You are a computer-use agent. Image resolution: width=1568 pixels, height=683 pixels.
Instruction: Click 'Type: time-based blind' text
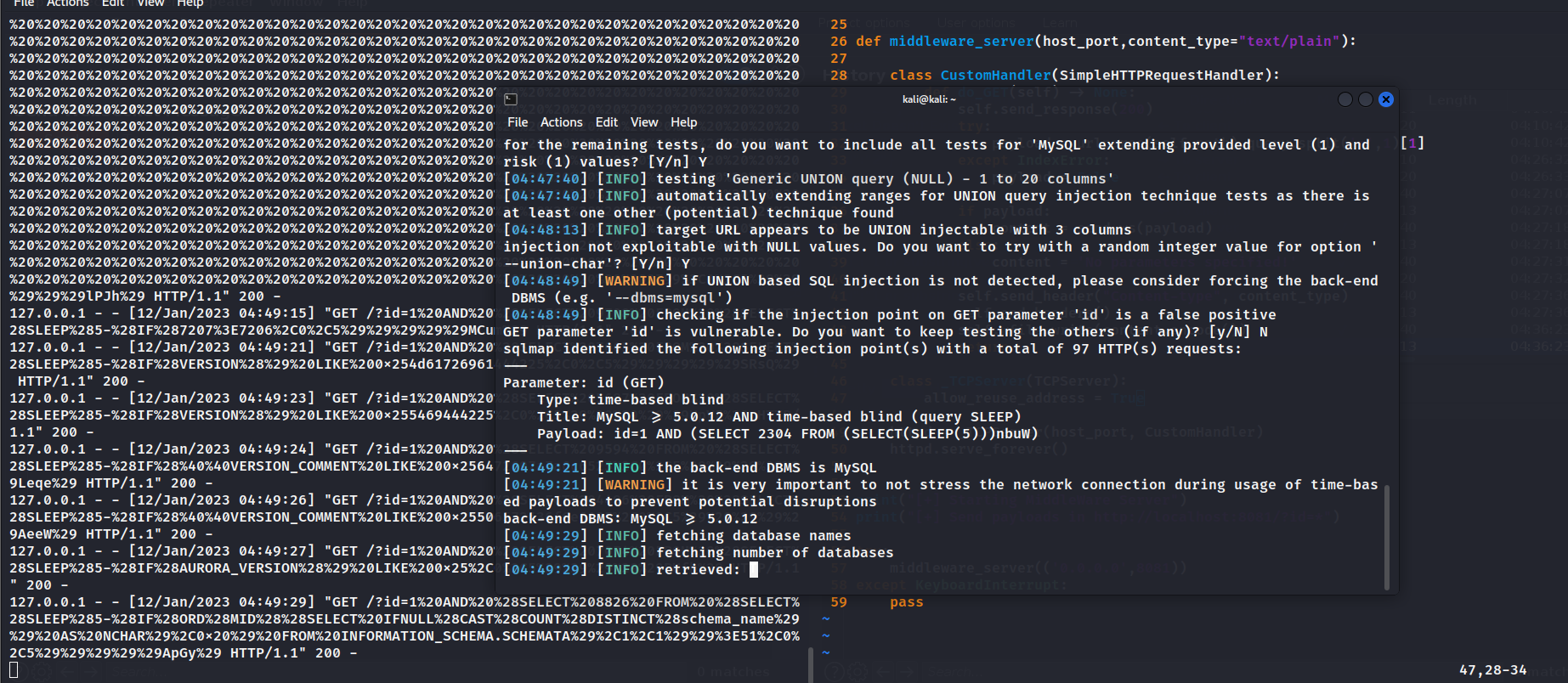[631, 399]
